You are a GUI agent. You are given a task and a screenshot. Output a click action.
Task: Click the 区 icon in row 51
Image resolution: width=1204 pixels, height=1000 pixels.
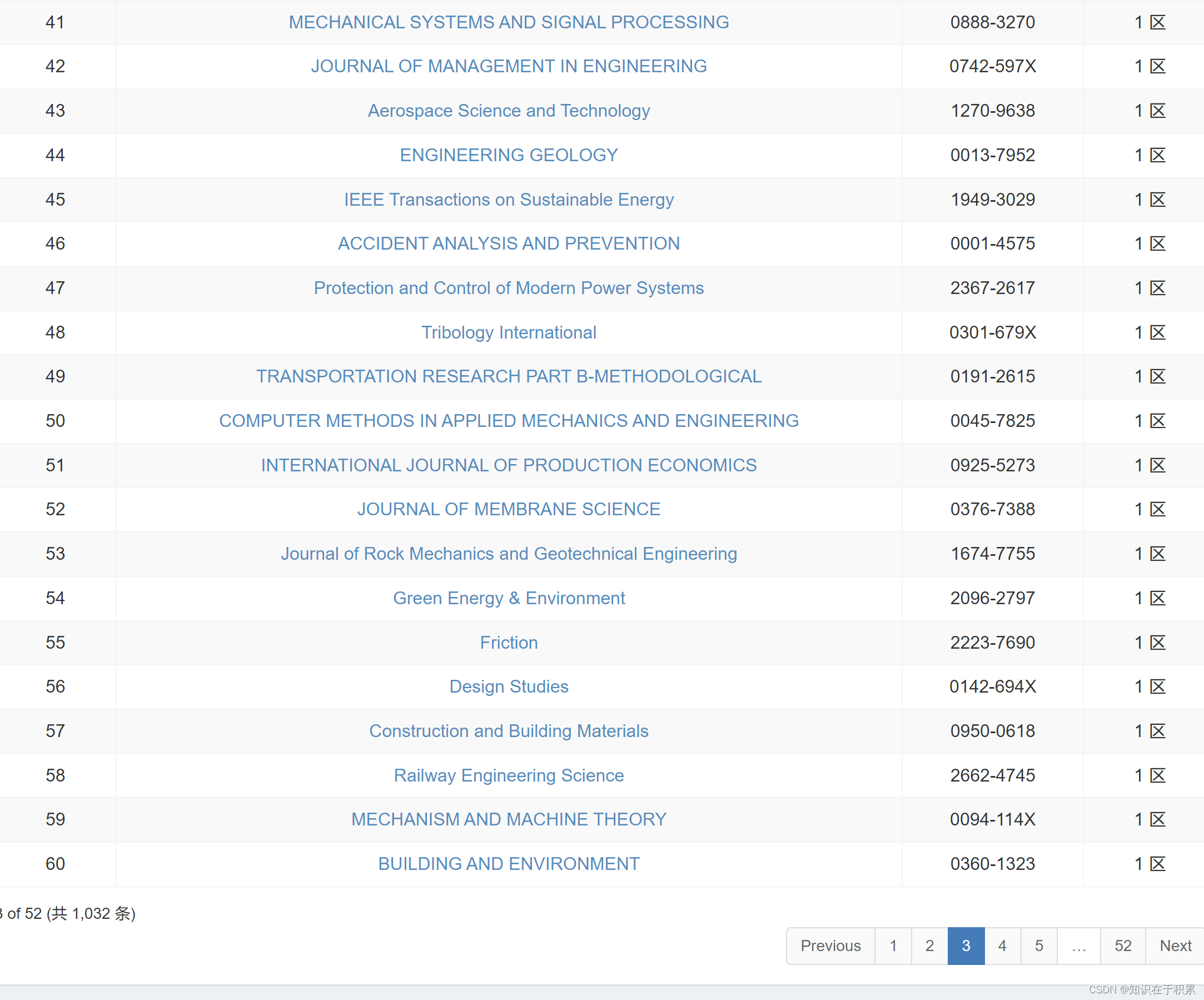1157,465
